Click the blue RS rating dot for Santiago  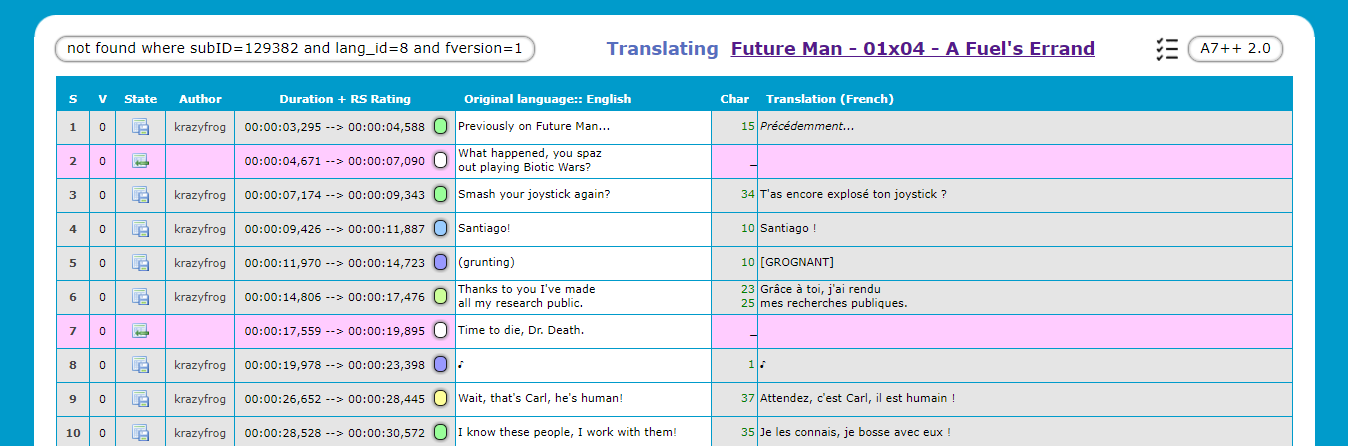click(440, 229)
